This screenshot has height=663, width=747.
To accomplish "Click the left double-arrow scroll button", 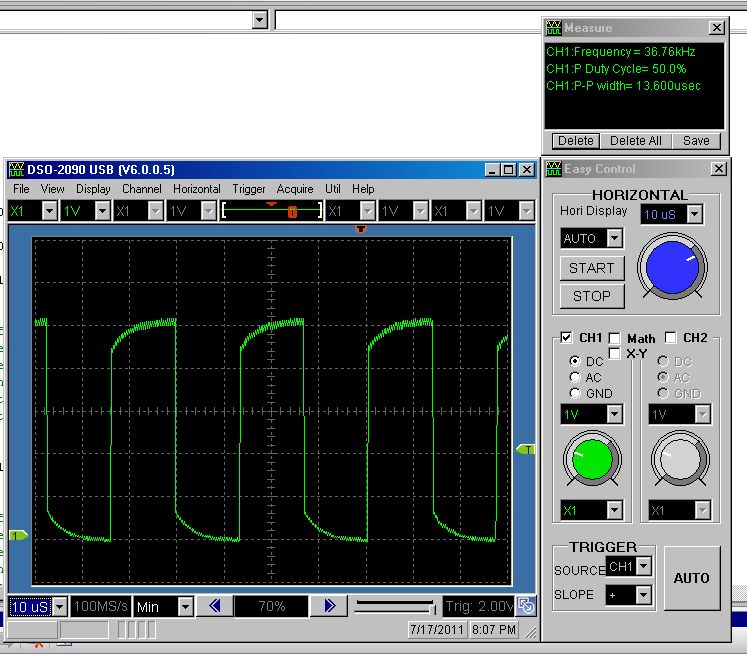I will (x=214, y=606).
